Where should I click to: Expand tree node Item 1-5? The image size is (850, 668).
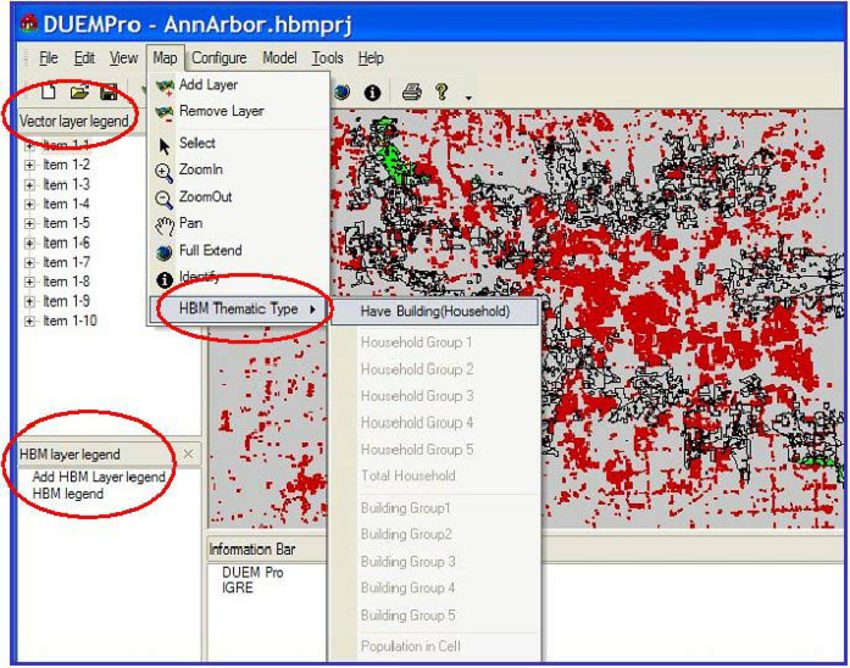pos(30,224)
